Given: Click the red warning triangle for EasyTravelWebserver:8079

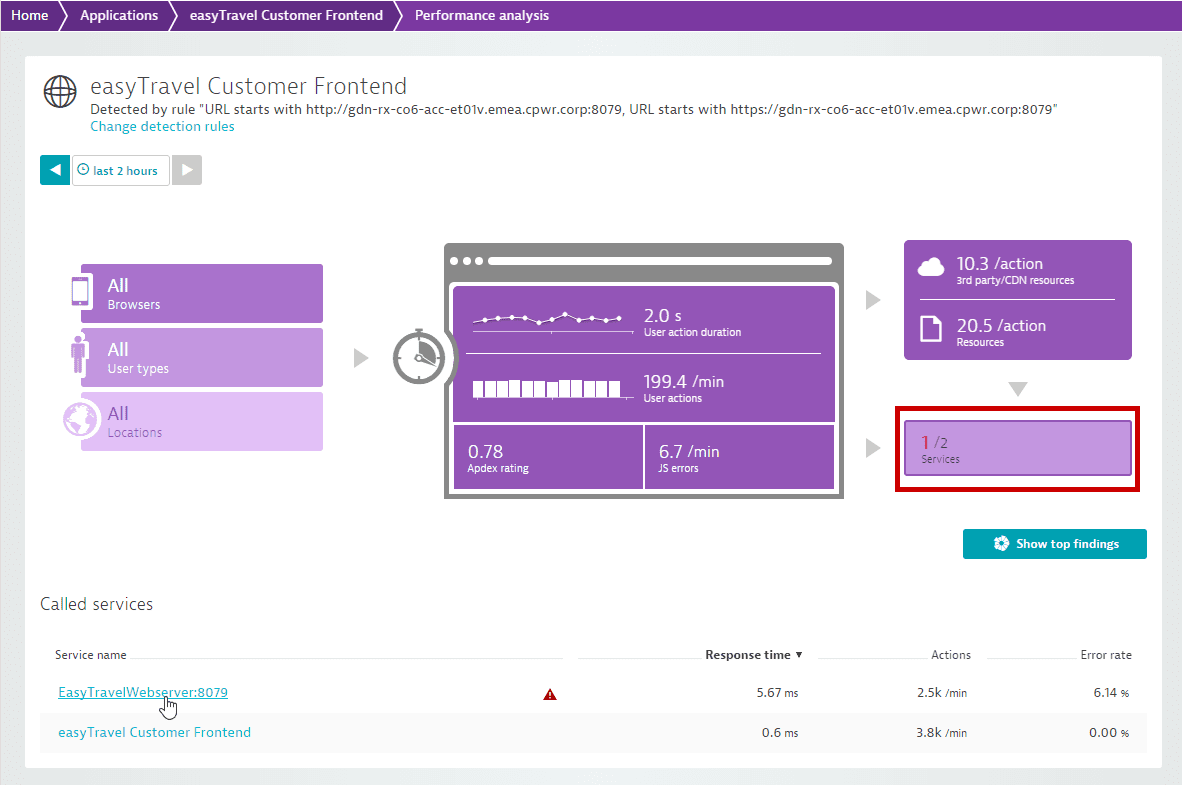Looking at the screenshot, I should [x=550, y=695].
